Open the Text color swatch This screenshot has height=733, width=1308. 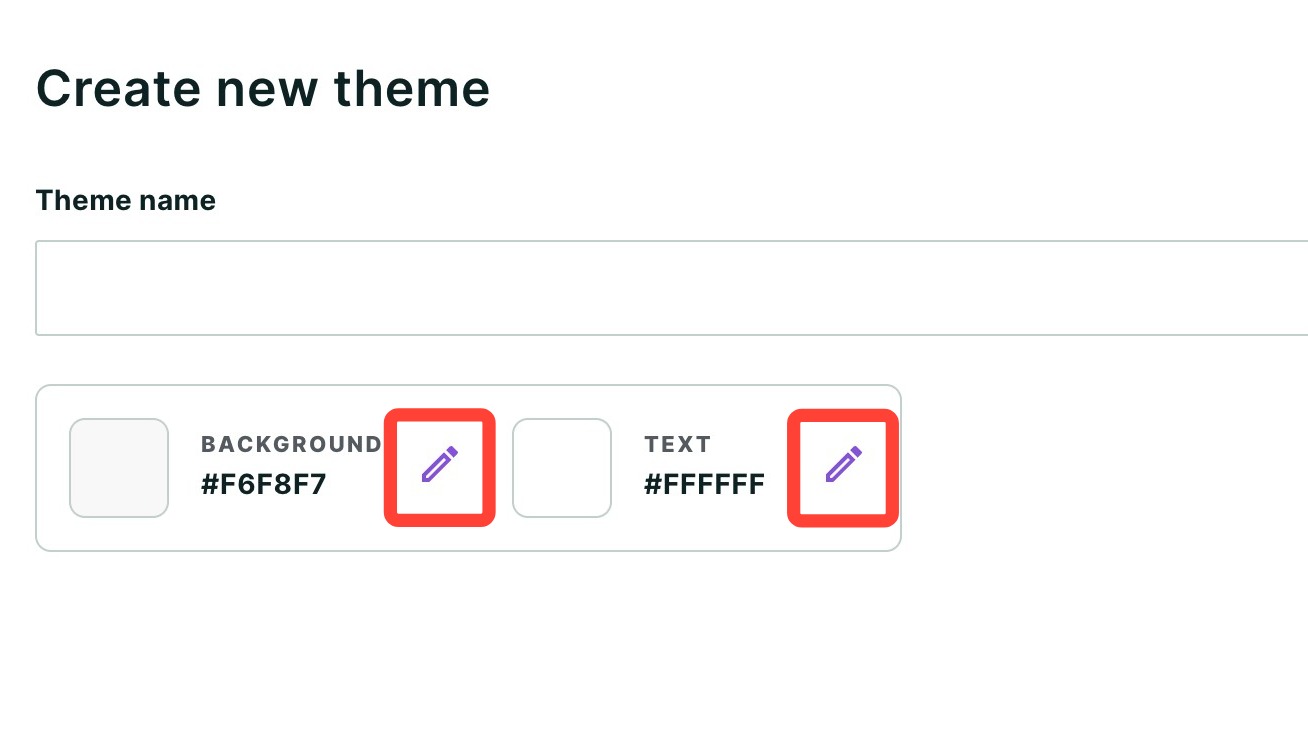[x=562, y=468]
